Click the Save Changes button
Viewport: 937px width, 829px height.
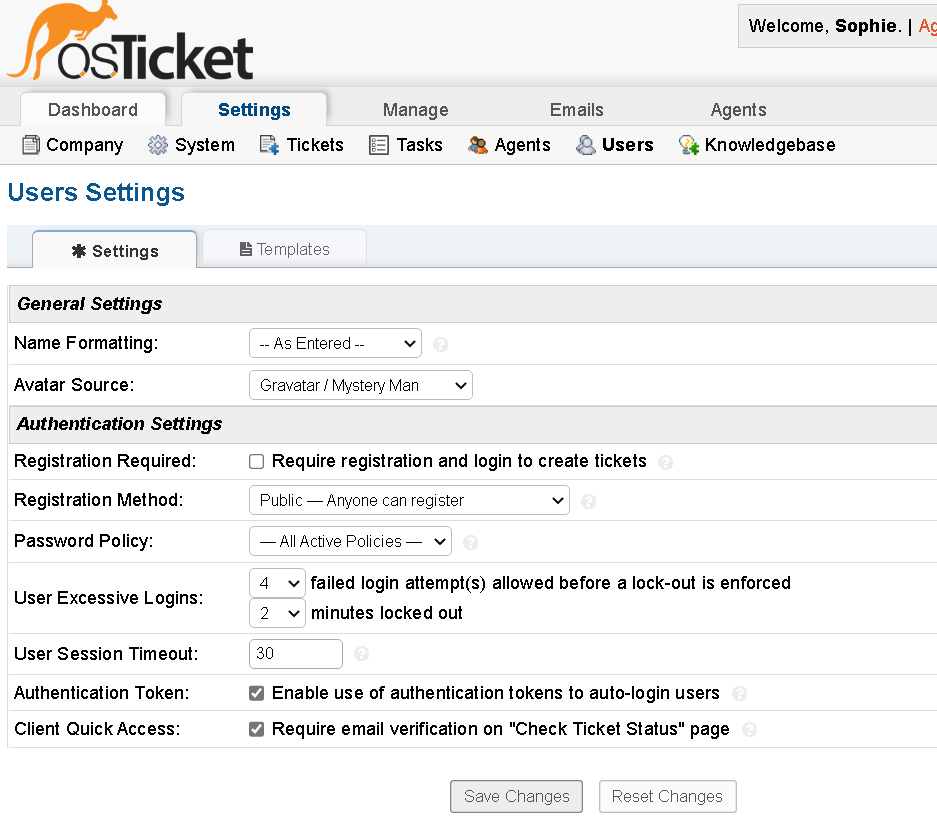(516, 796)
